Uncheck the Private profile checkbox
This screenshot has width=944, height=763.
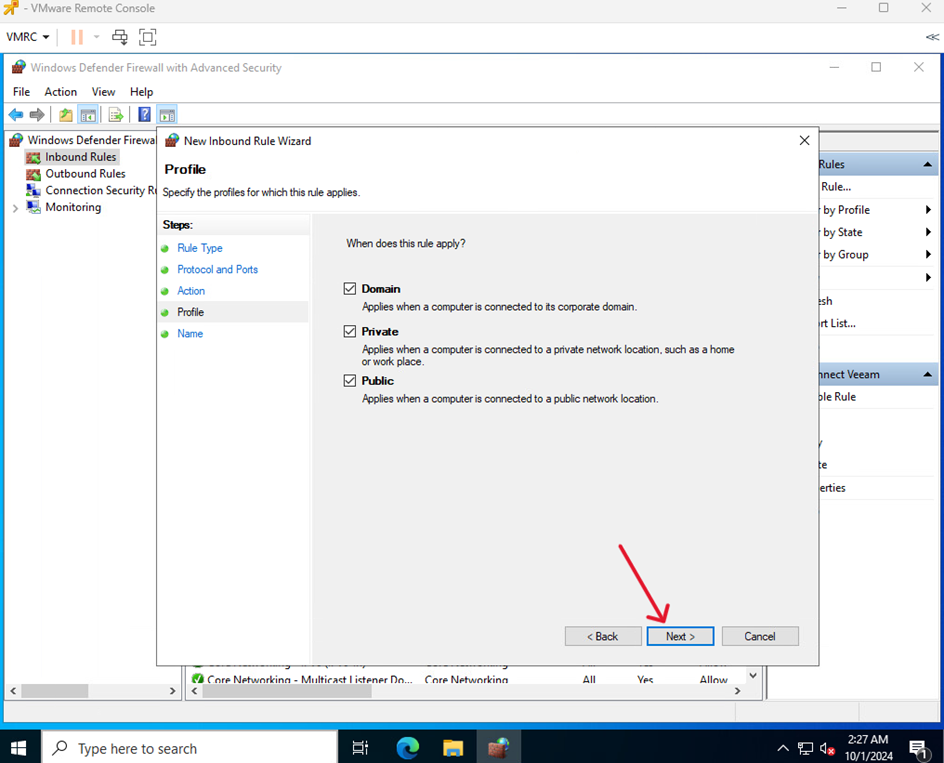350,331
